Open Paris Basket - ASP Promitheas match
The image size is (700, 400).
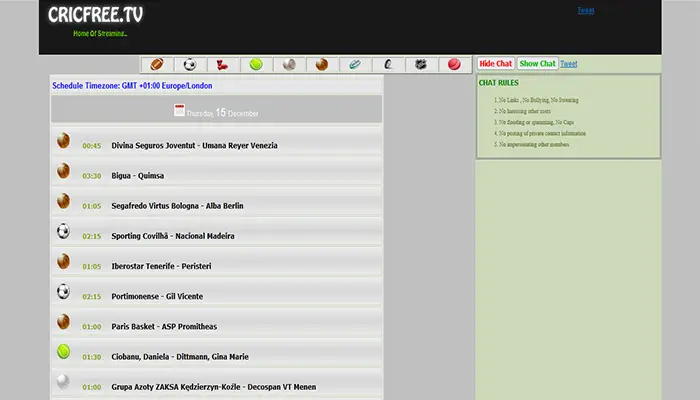(x=164, y=327)
